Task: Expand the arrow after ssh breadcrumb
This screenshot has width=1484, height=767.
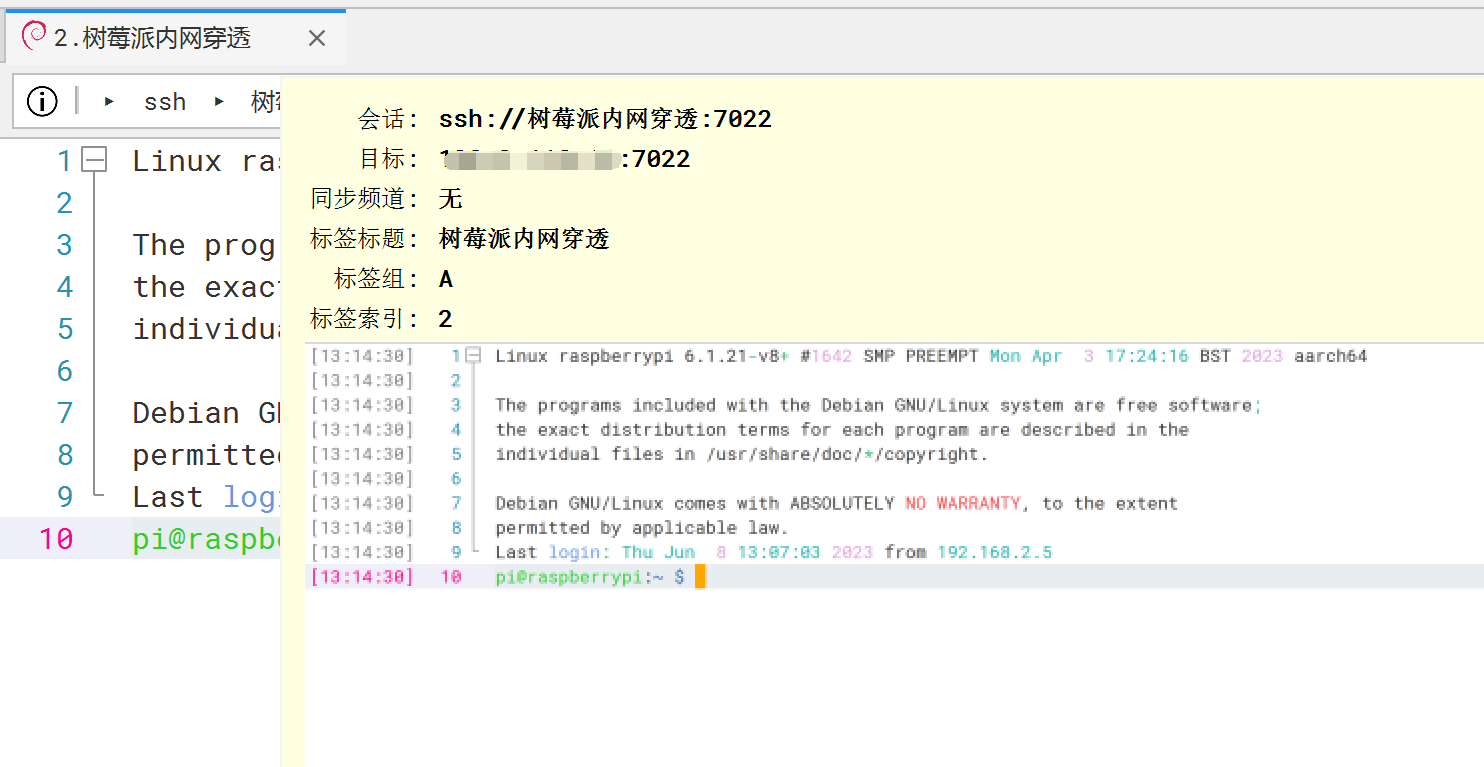Action: click(219, 101)
